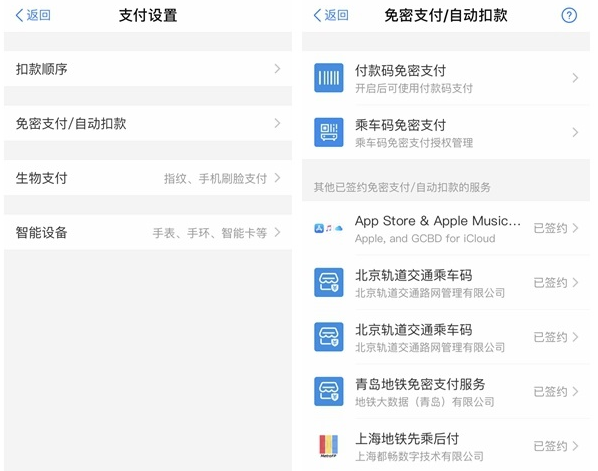This screenshot has height=471, width=598.
Task: Open App Store & Apple Music subscription
Action: (x=446, y=228)
